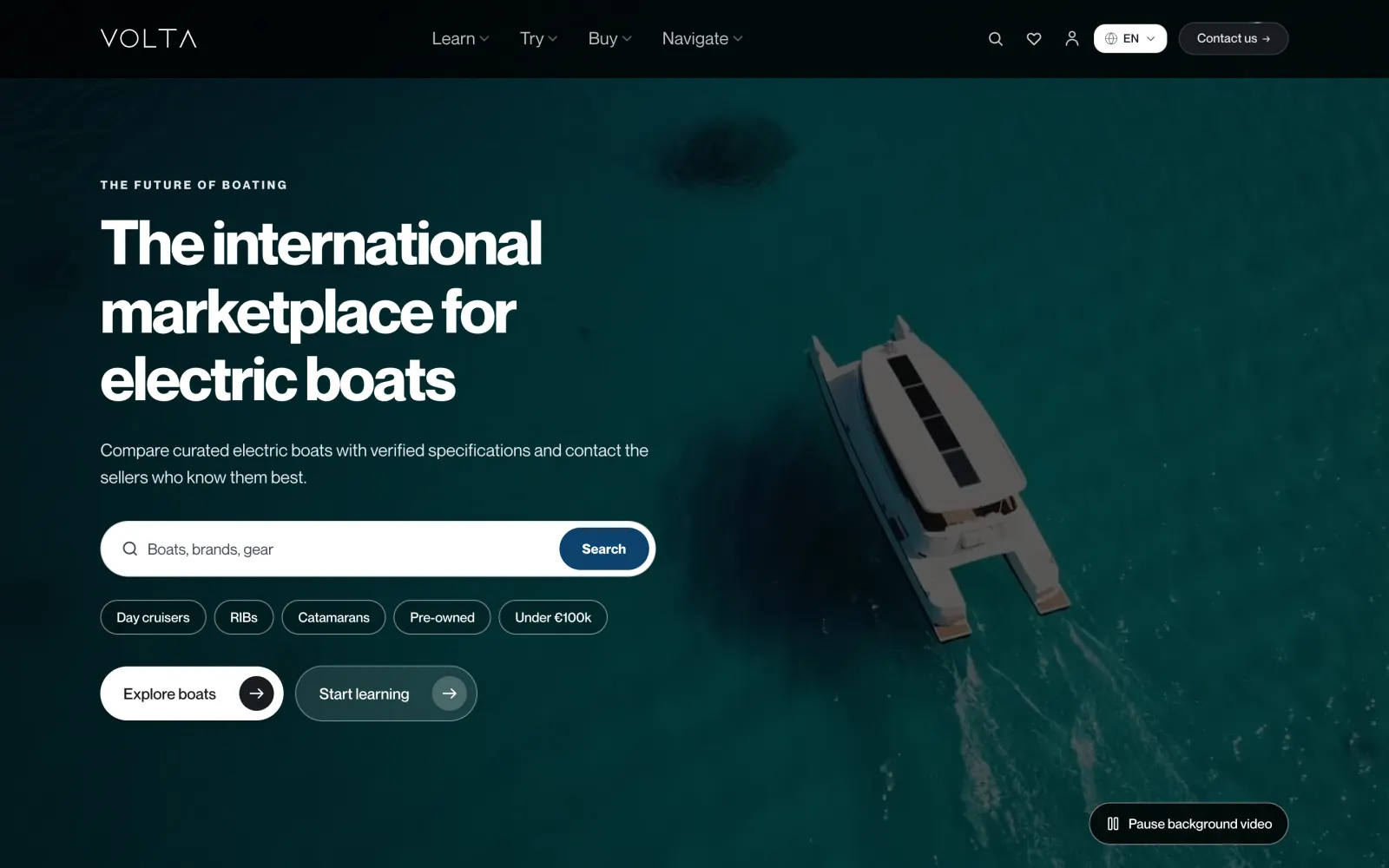Click the Contact us button
The image size is (1389, 868).
coord(1234,39)
